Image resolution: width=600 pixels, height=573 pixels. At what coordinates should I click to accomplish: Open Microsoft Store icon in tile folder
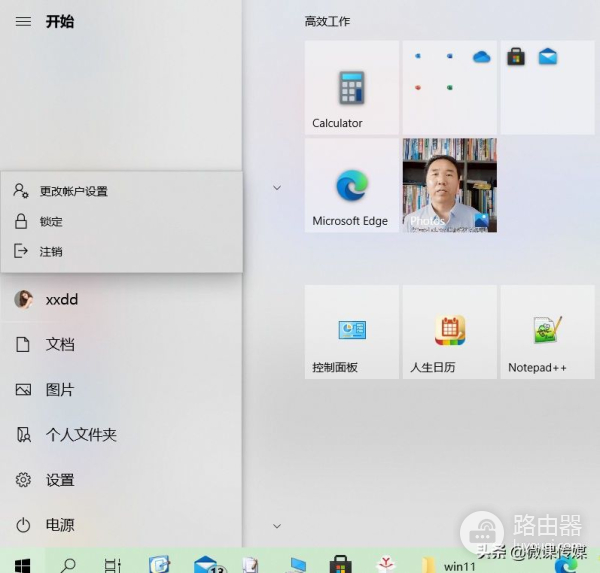tap(516, 57)
